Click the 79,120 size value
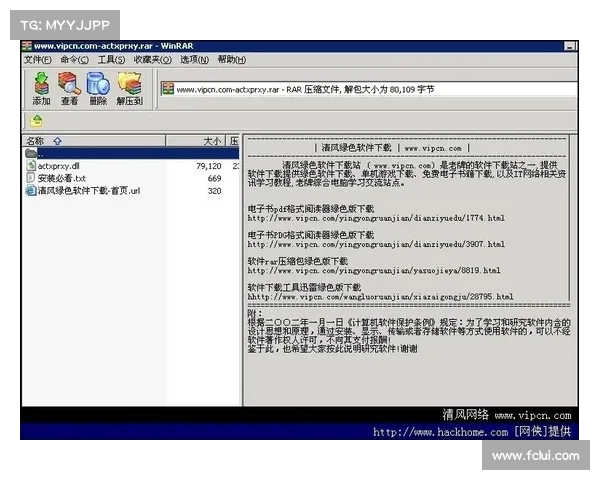 pos(209,166)
